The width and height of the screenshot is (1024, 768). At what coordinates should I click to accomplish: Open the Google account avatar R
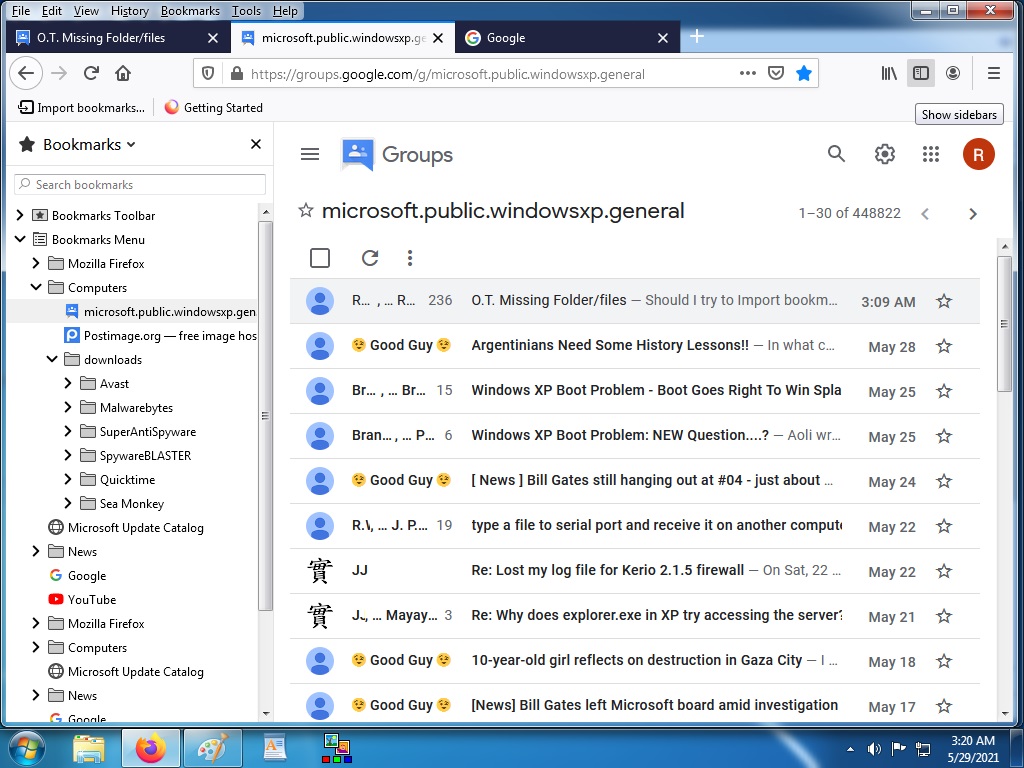coord(978,154)
